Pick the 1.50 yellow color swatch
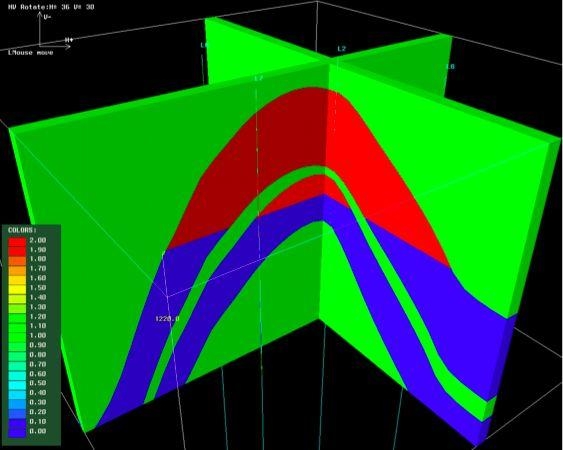The height and width of the screenshot is (450, 563). (17, 288)
